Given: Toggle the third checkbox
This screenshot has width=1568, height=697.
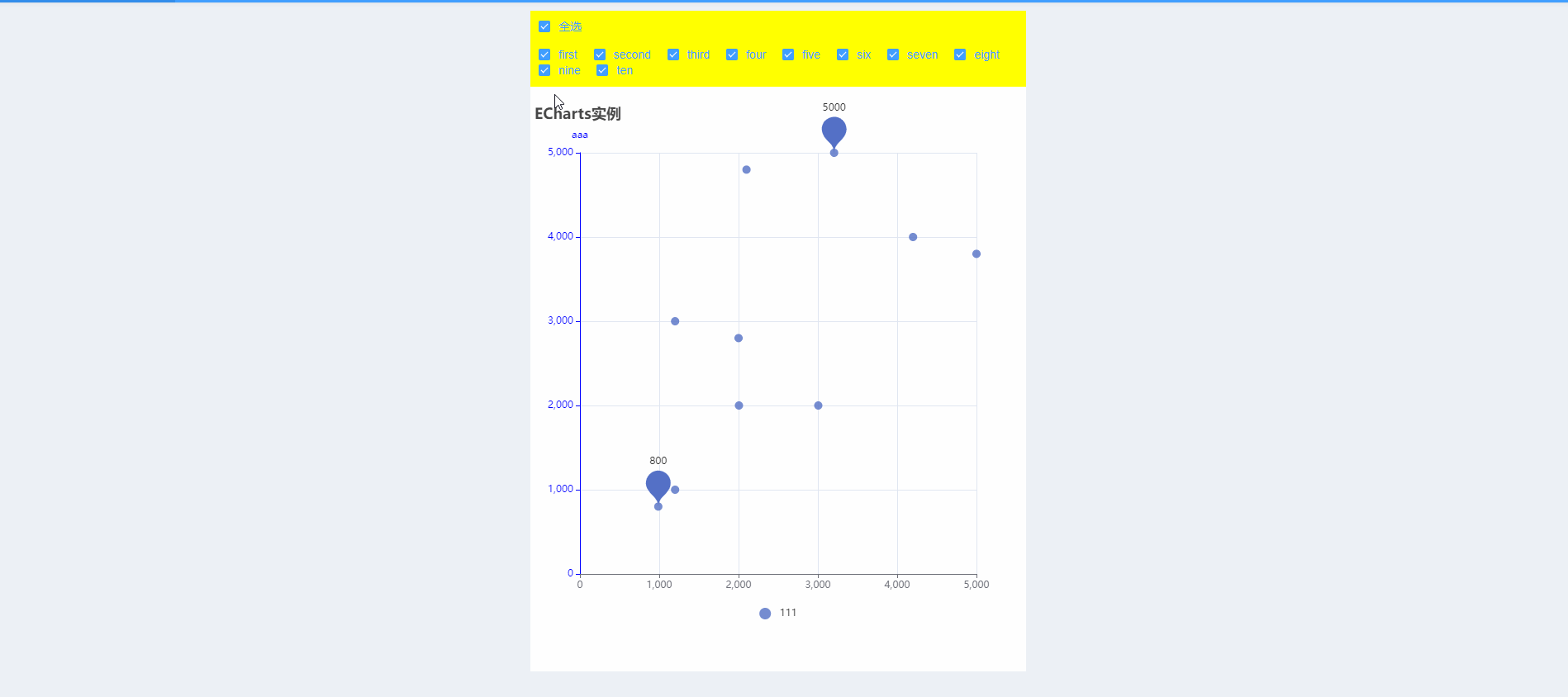Looking at the screenshot, I should click(673, 55).
